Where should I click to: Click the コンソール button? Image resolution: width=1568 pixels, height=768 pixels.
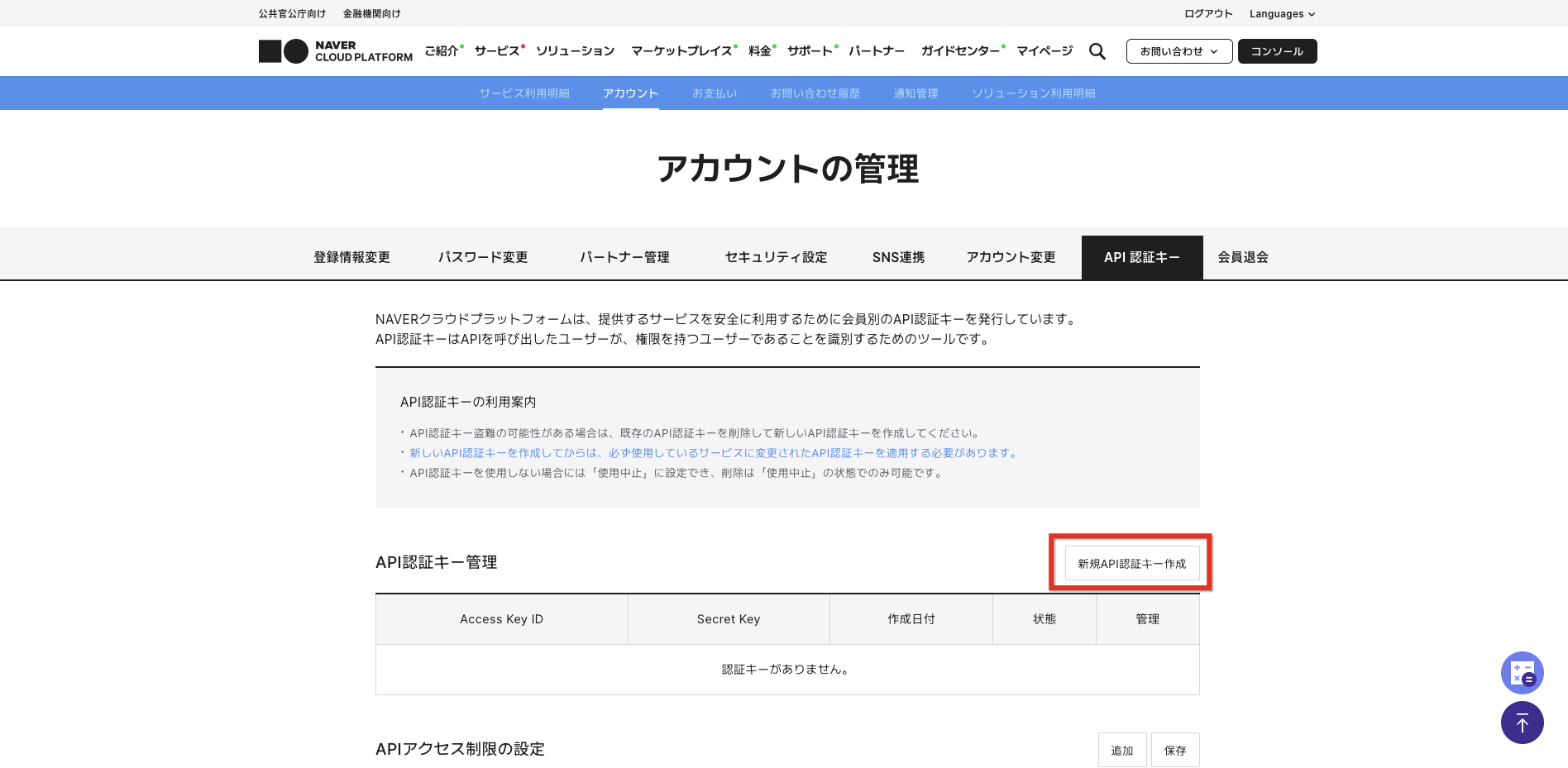click(x=1277, y=51)
